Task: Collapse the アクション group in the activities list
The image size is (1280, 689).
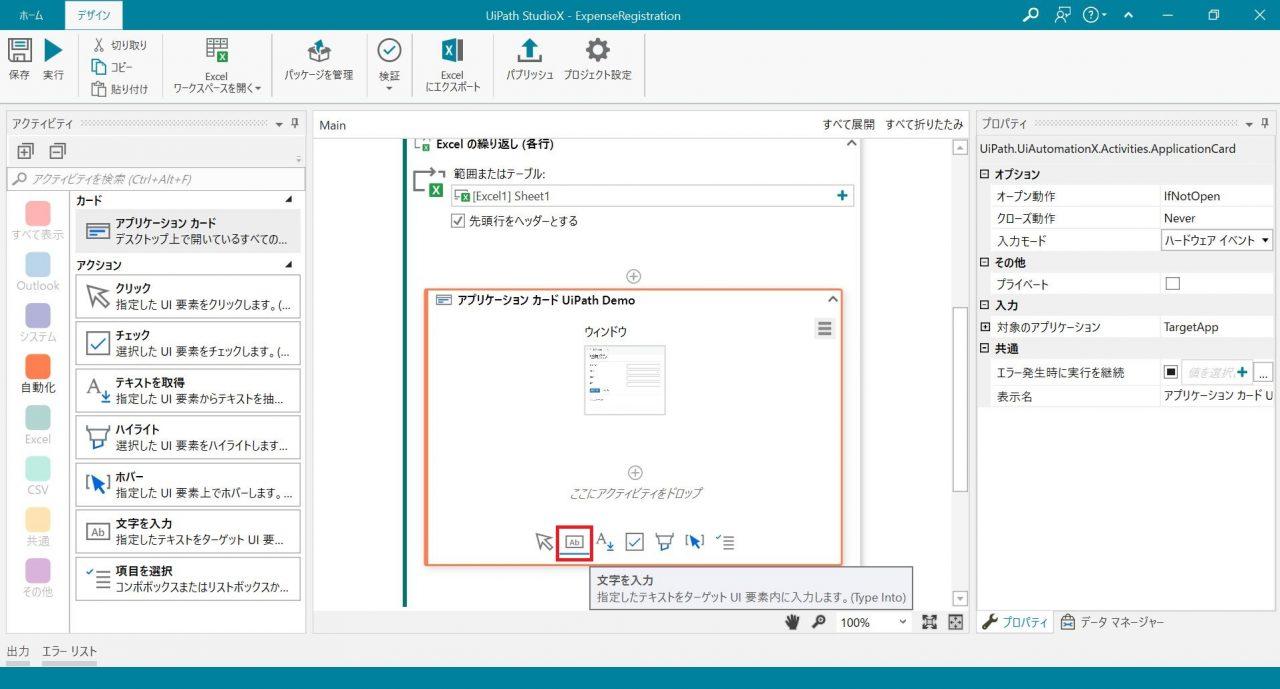Action: pyautogui.click(x=289, y=265)
